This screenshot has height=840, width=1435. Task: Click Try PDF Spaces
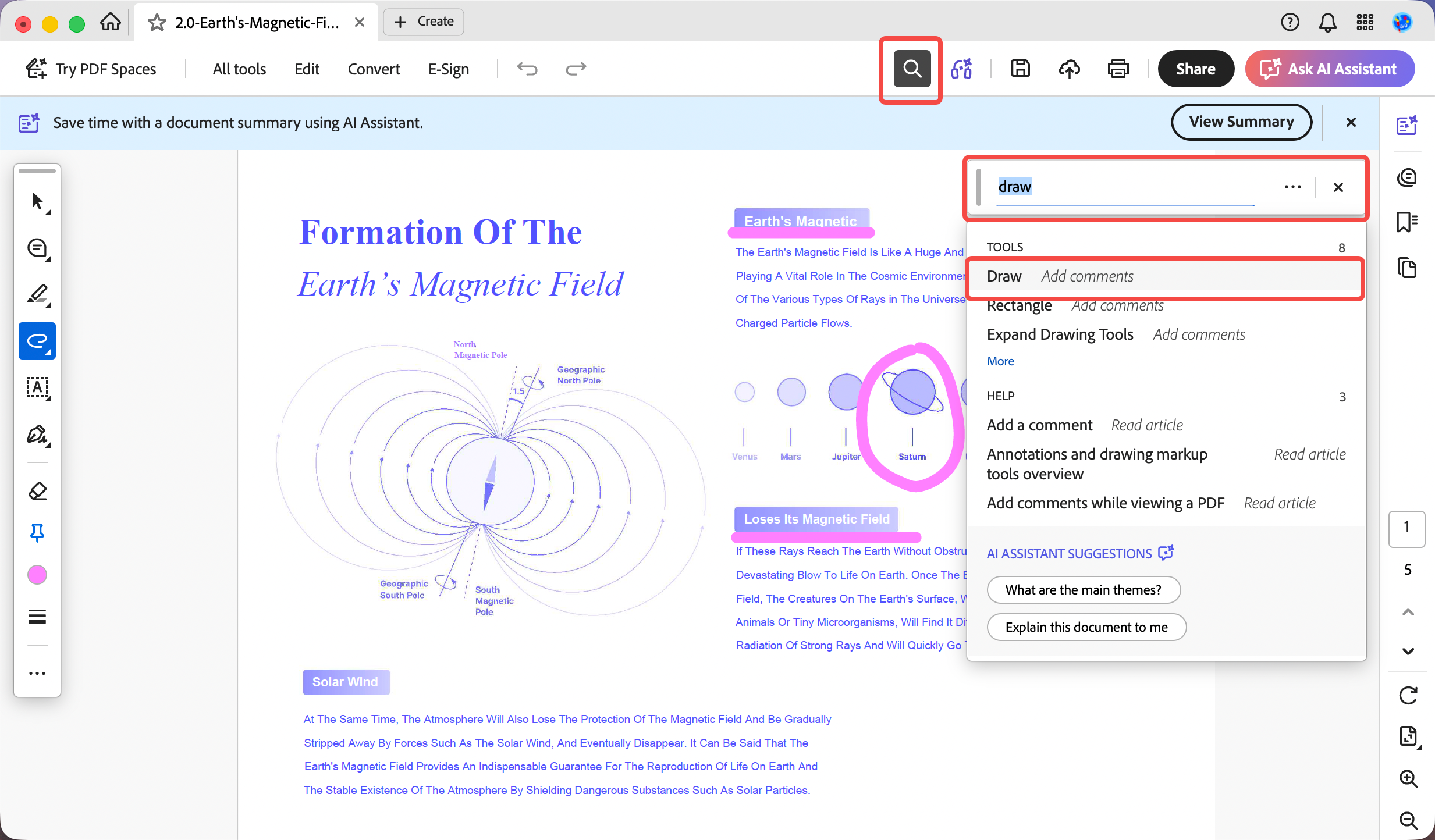click(x=91, y=69)
